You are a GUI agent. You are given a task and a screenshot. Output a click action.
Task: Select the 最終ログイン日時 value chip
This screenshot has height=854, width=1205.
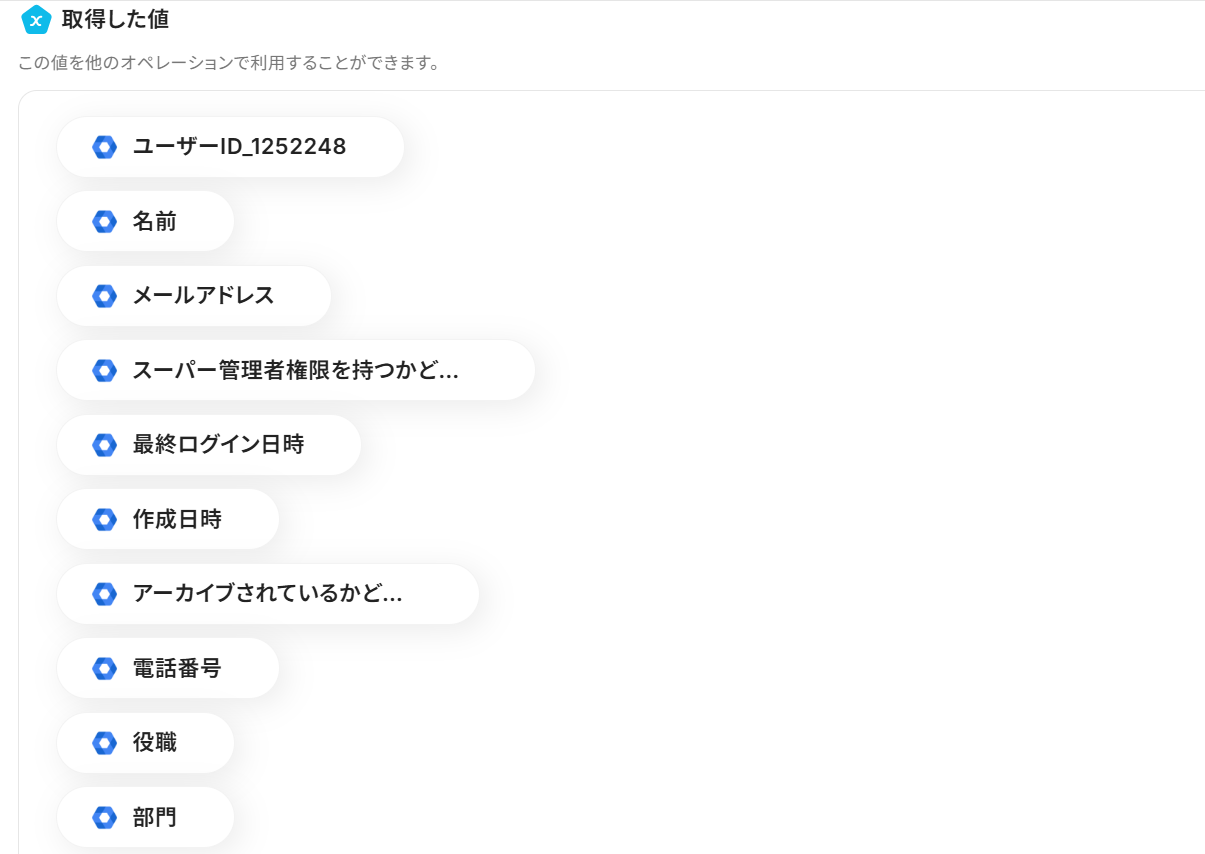click(218, 445)
